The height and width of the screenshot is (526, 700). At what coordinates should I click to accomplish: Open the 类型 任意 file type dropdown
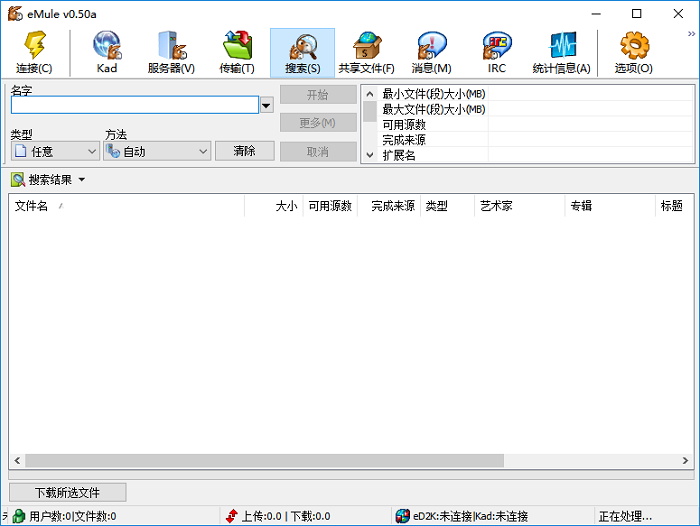tap(55, 152)
